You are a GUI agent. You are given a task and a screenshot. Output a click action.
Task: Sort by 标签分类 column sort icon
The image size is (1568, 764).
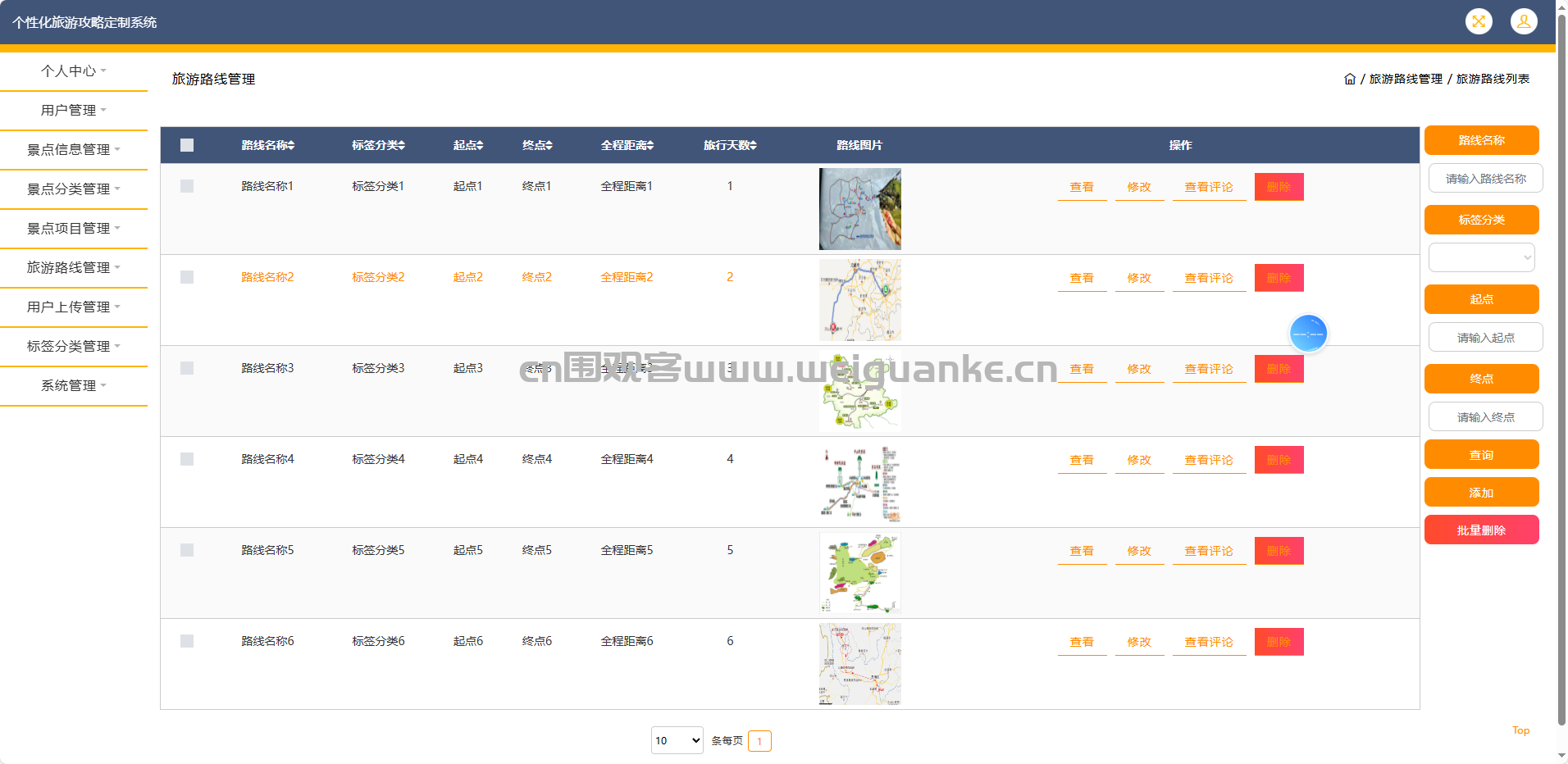[401, 146]
